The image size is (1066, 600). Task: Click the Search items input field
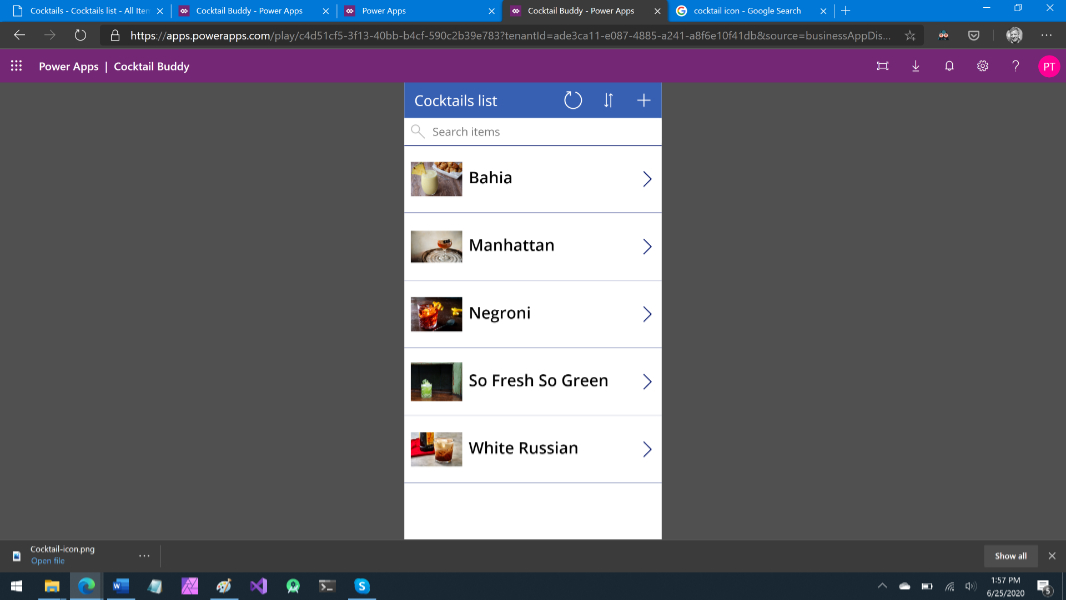pyautogui.click(x=540, y=132)
